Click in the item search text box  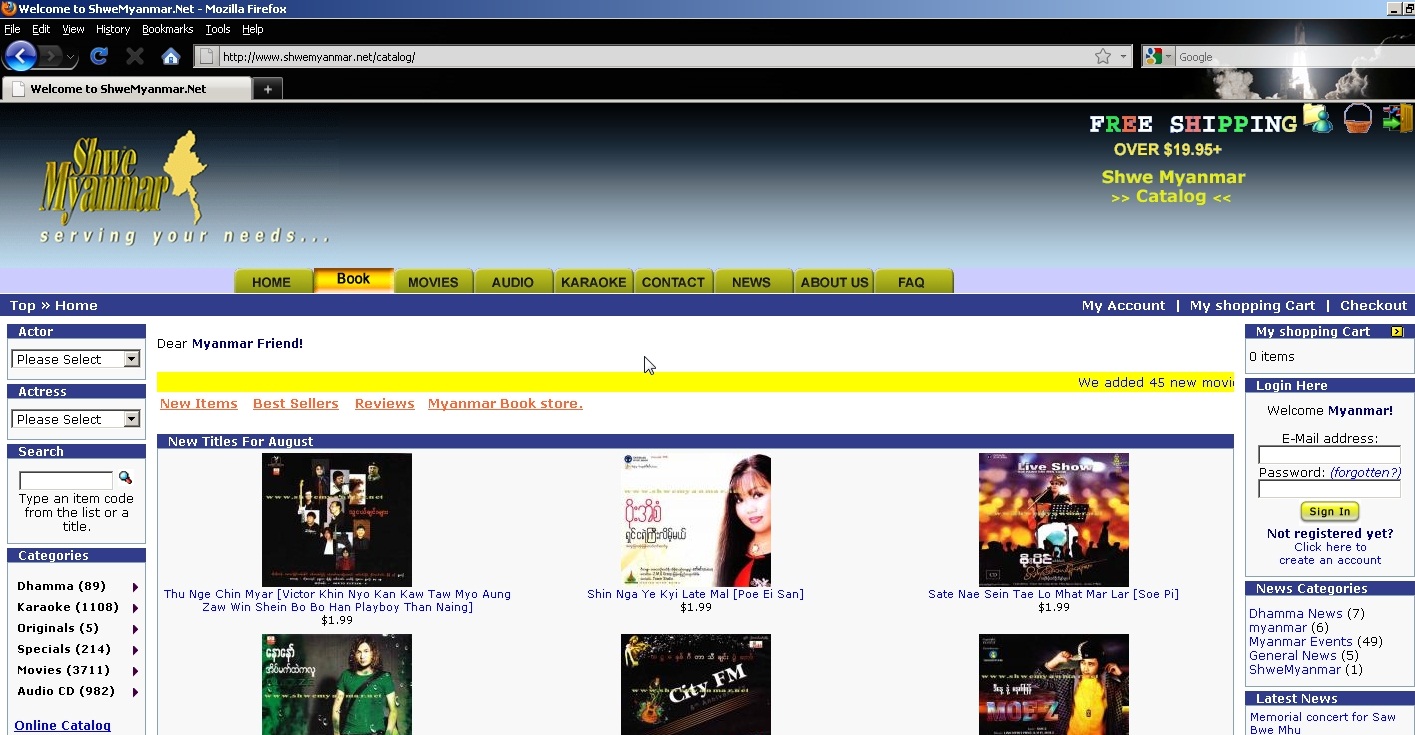point(66,480)
